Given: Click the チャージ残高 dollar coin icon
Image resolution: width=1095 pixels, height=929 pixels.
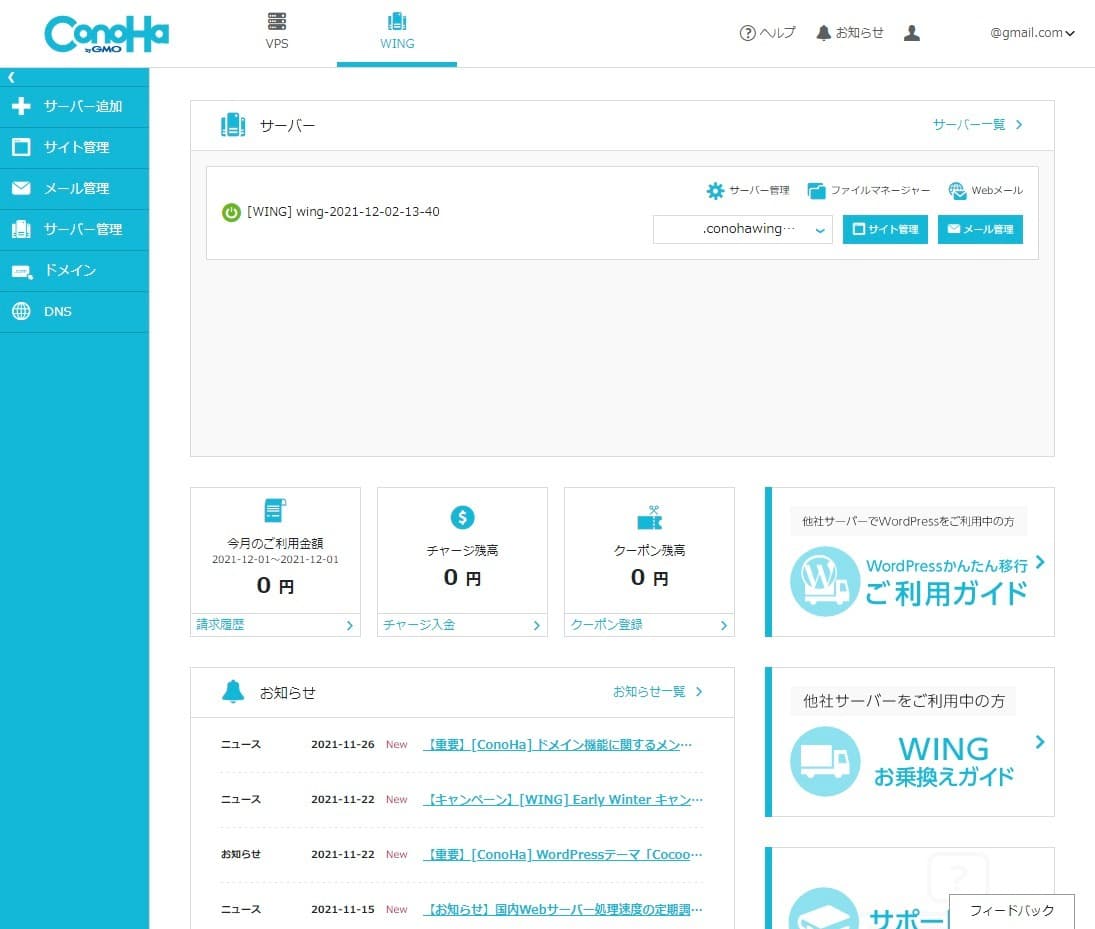Looking at the screenshot, I should (x=462, y=518).
